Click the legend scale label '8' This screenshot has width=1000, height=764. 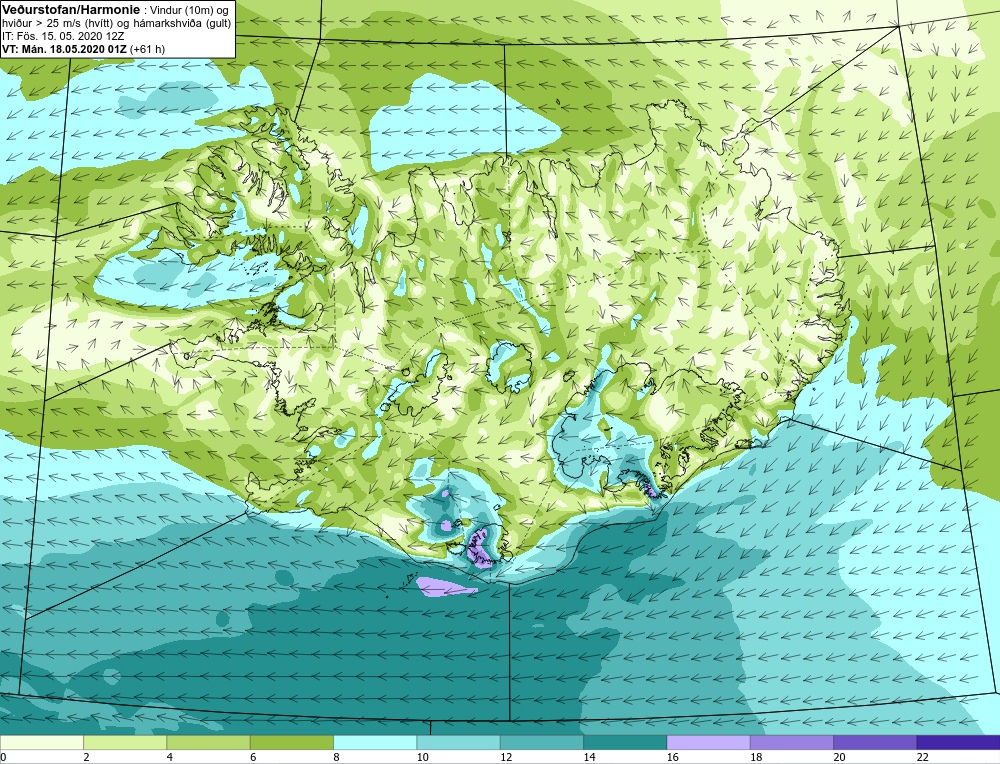336,757
